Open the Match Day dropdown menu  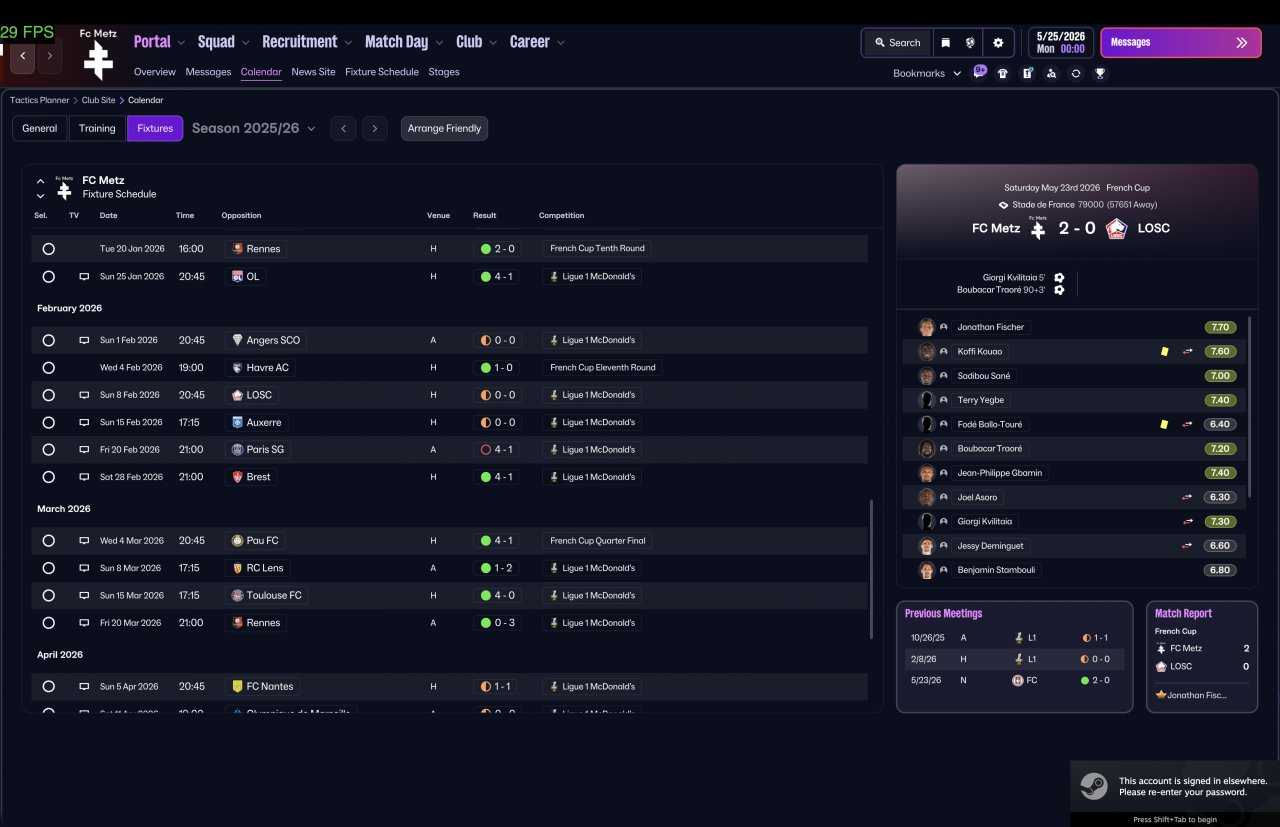[x=404, y=42]
